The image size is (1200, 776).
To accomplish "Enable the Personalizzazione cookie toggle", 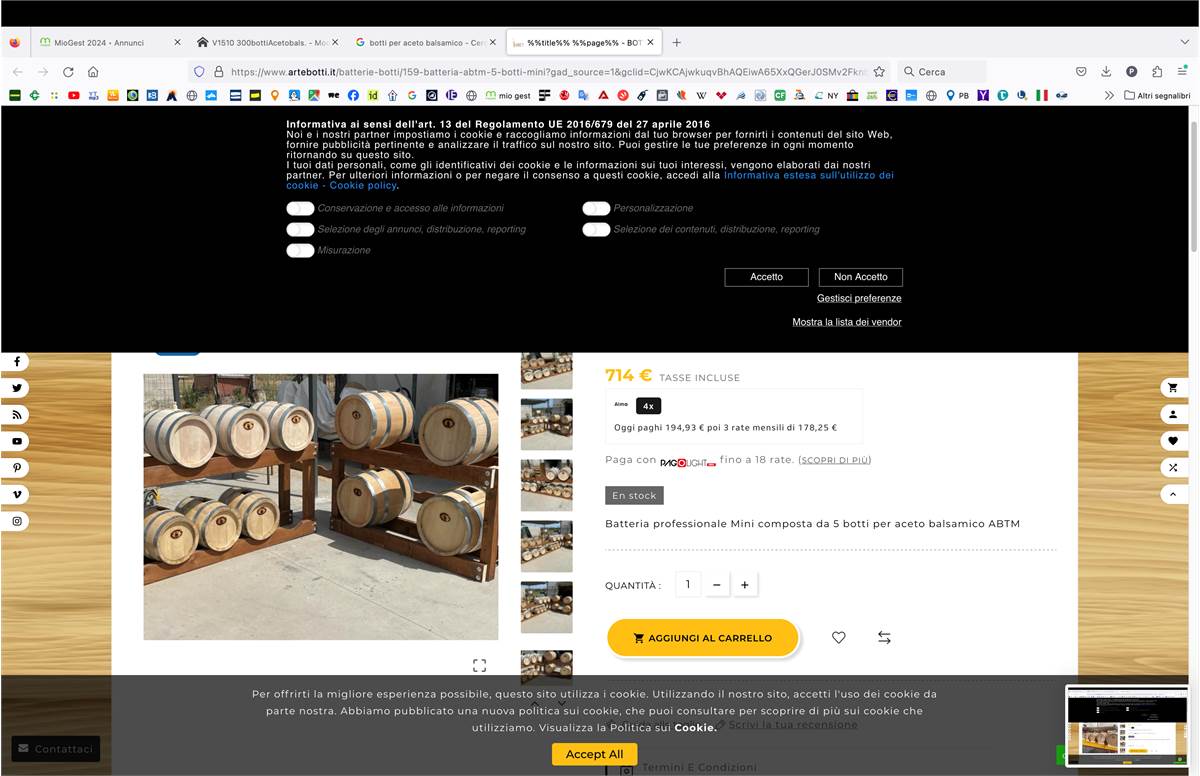I will pyautogui.click(x=596, y=208).
